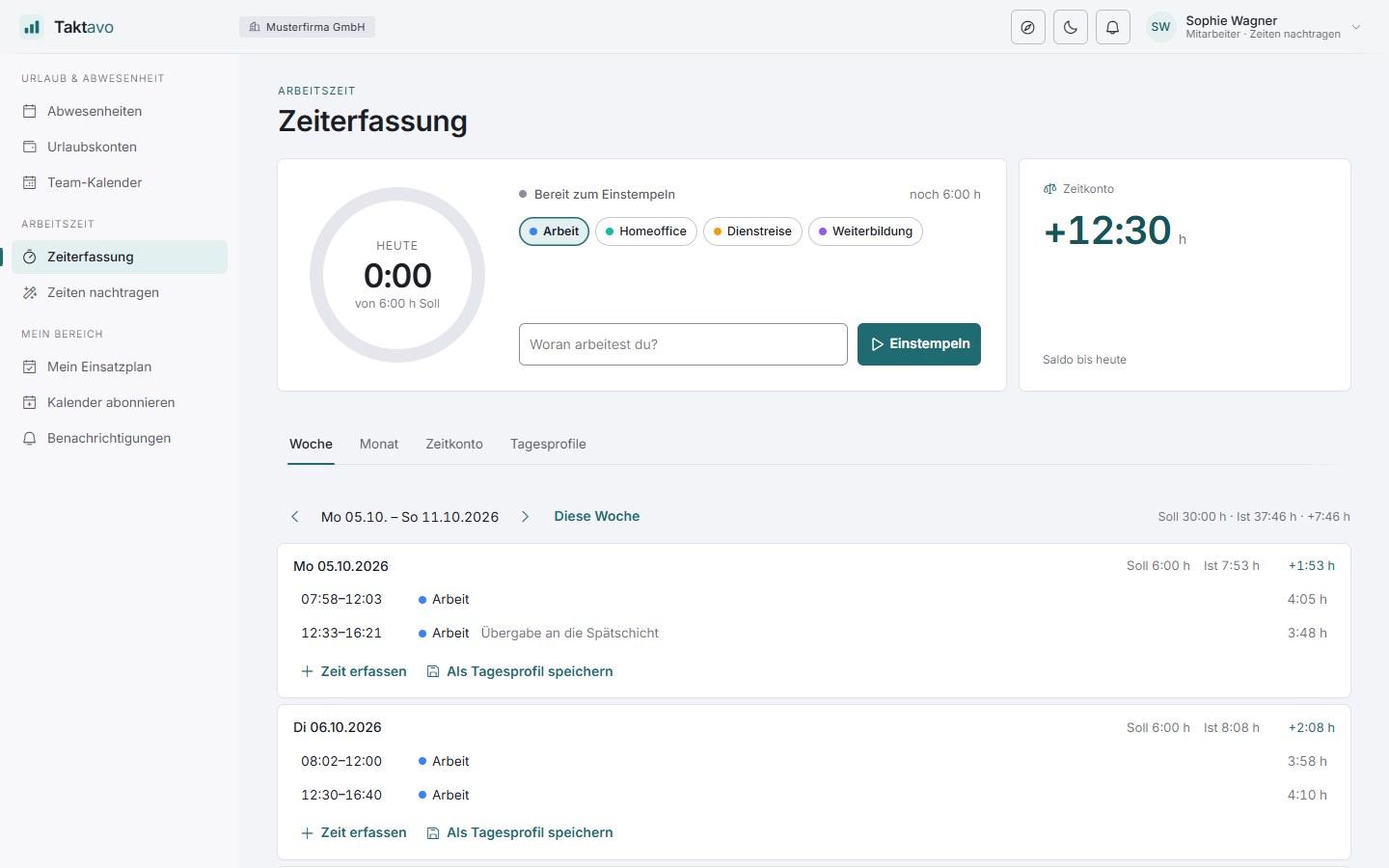The width and height of the screenshot is (1389, 868).
Task: Open Abwesenheiten in the sidebar
Action: tap(120, 111)
